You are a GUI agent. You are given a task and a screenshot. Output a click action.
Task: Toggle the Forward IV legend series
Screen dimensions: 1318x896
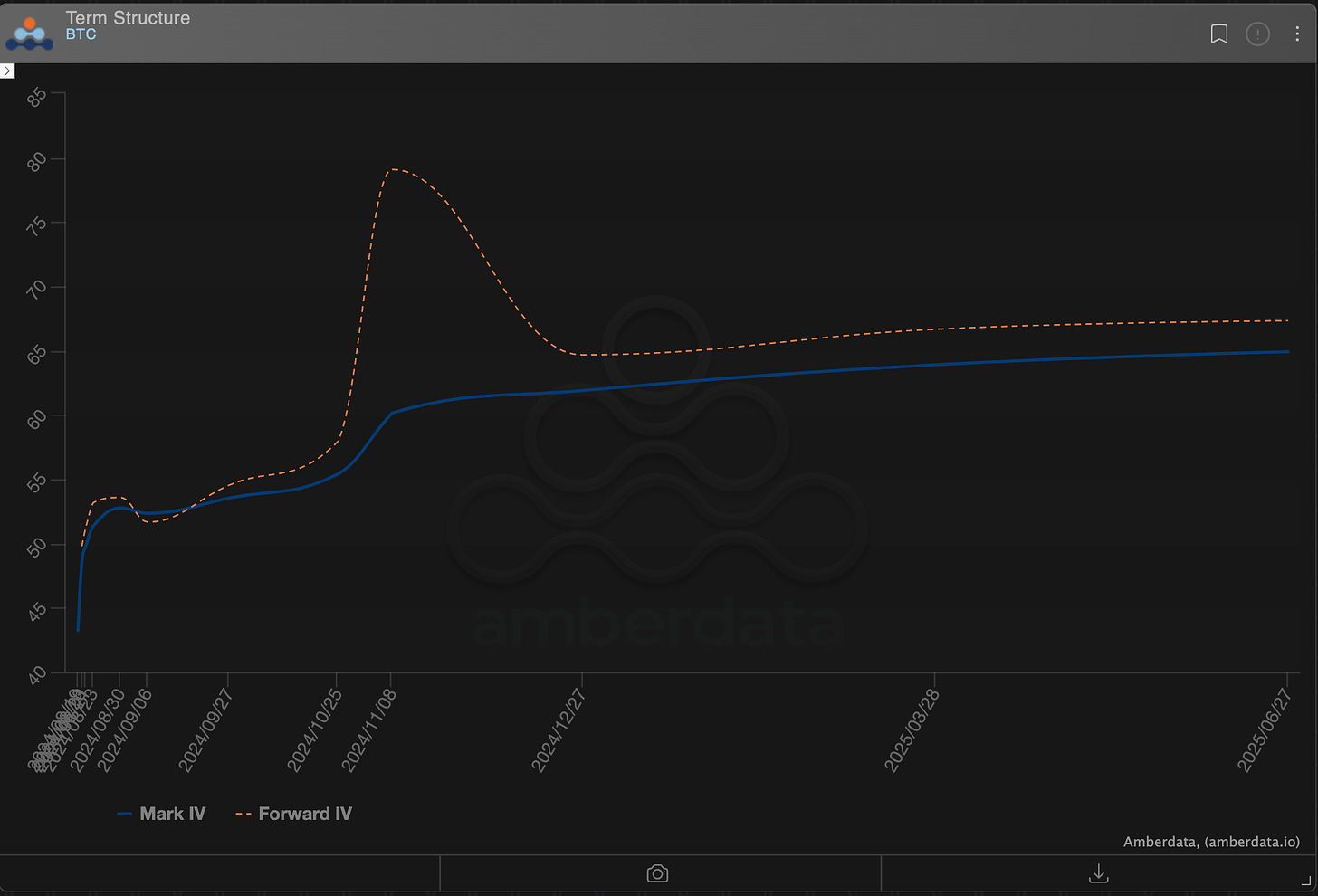click(x=293, y=814)
